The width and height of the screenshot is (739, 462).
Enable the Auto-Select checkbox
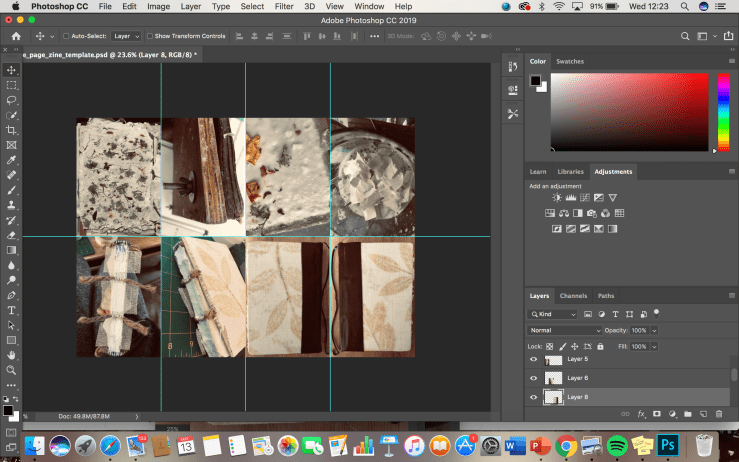65,36
